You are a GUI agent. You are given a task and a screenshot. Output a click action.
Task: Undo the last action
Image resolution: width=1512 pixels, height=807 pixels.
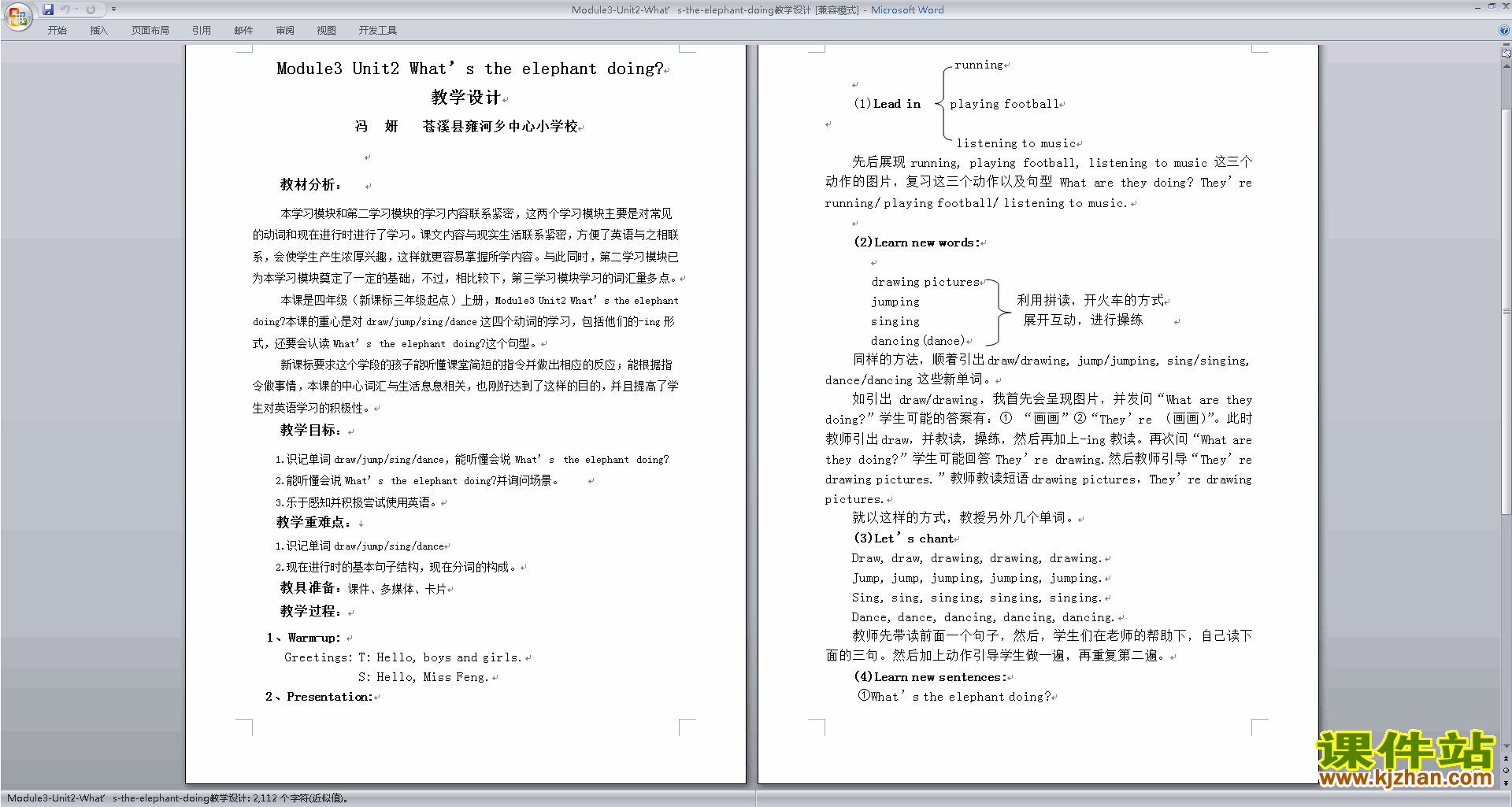65,9
